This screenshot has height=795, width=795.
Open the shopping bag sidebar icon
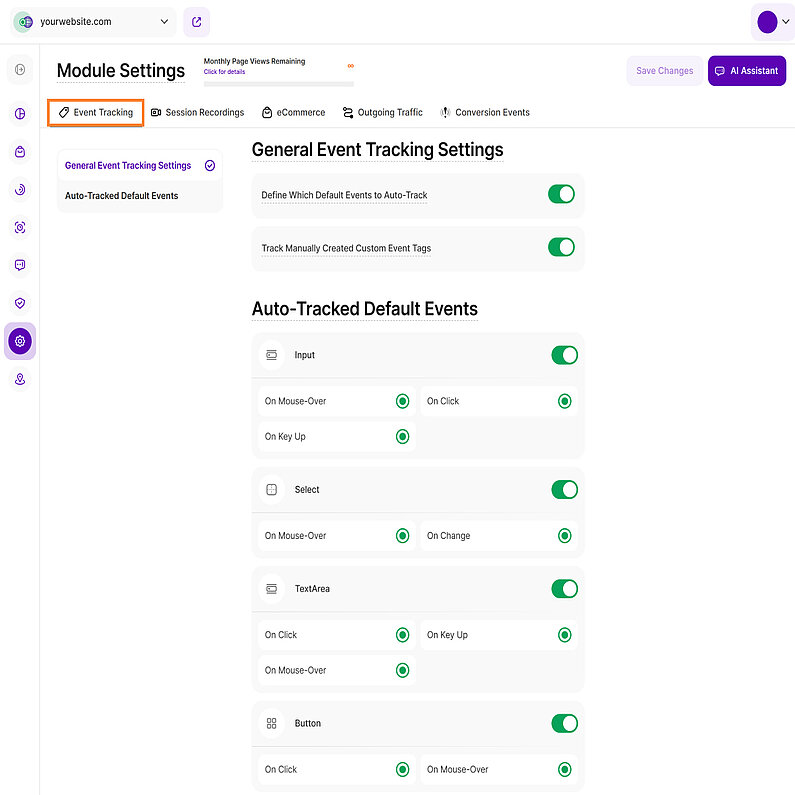pos(20,151)
